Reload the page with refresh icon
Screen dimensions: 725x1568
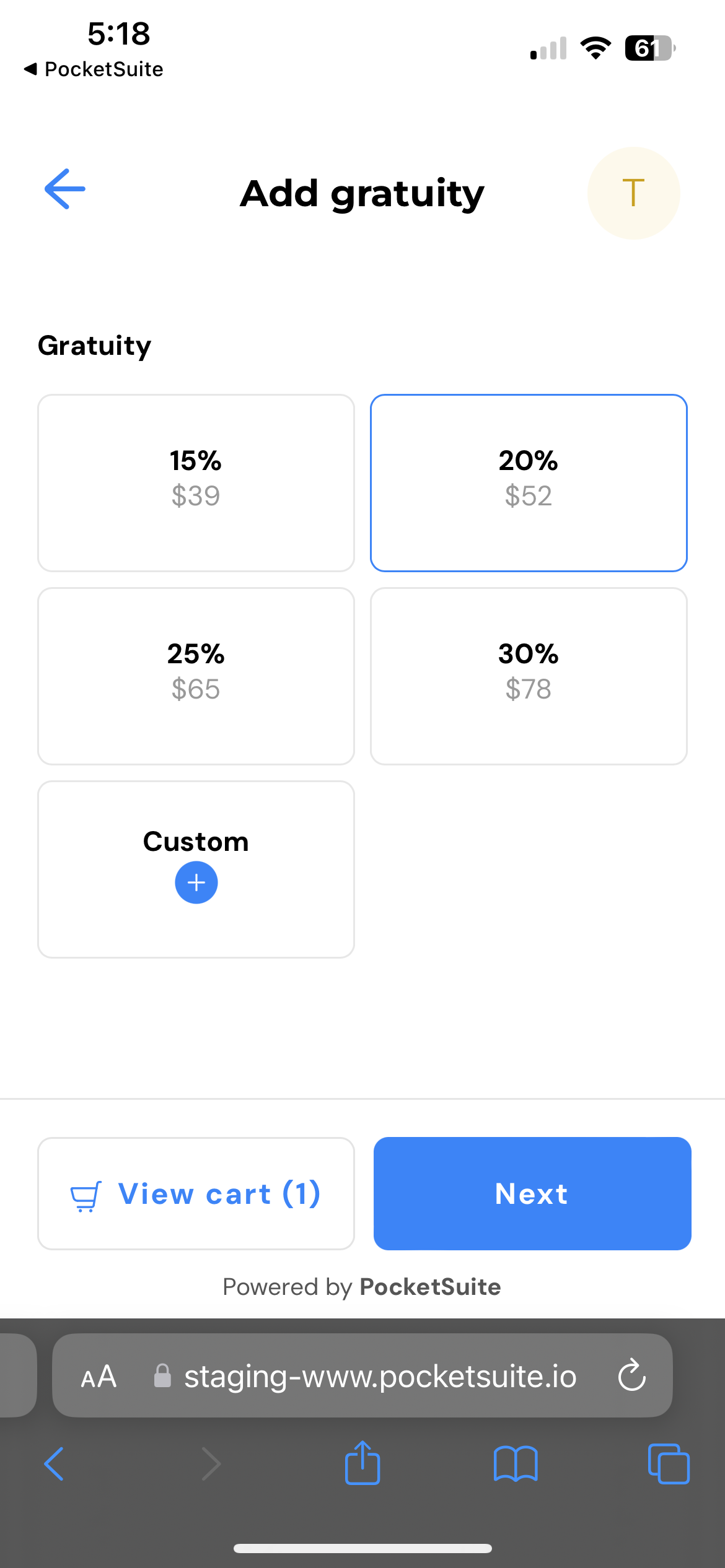coord(632,1375)
